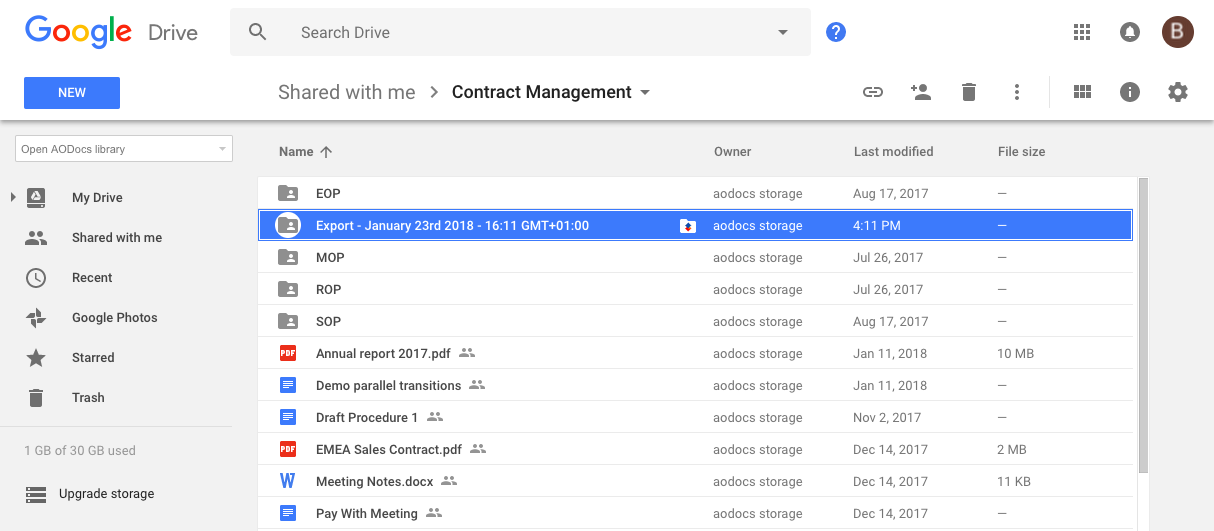The height and width of the screenshot is (531, 1214).
Task: Open the more actions three-dot menu
Action: (x=1016, y=92)
